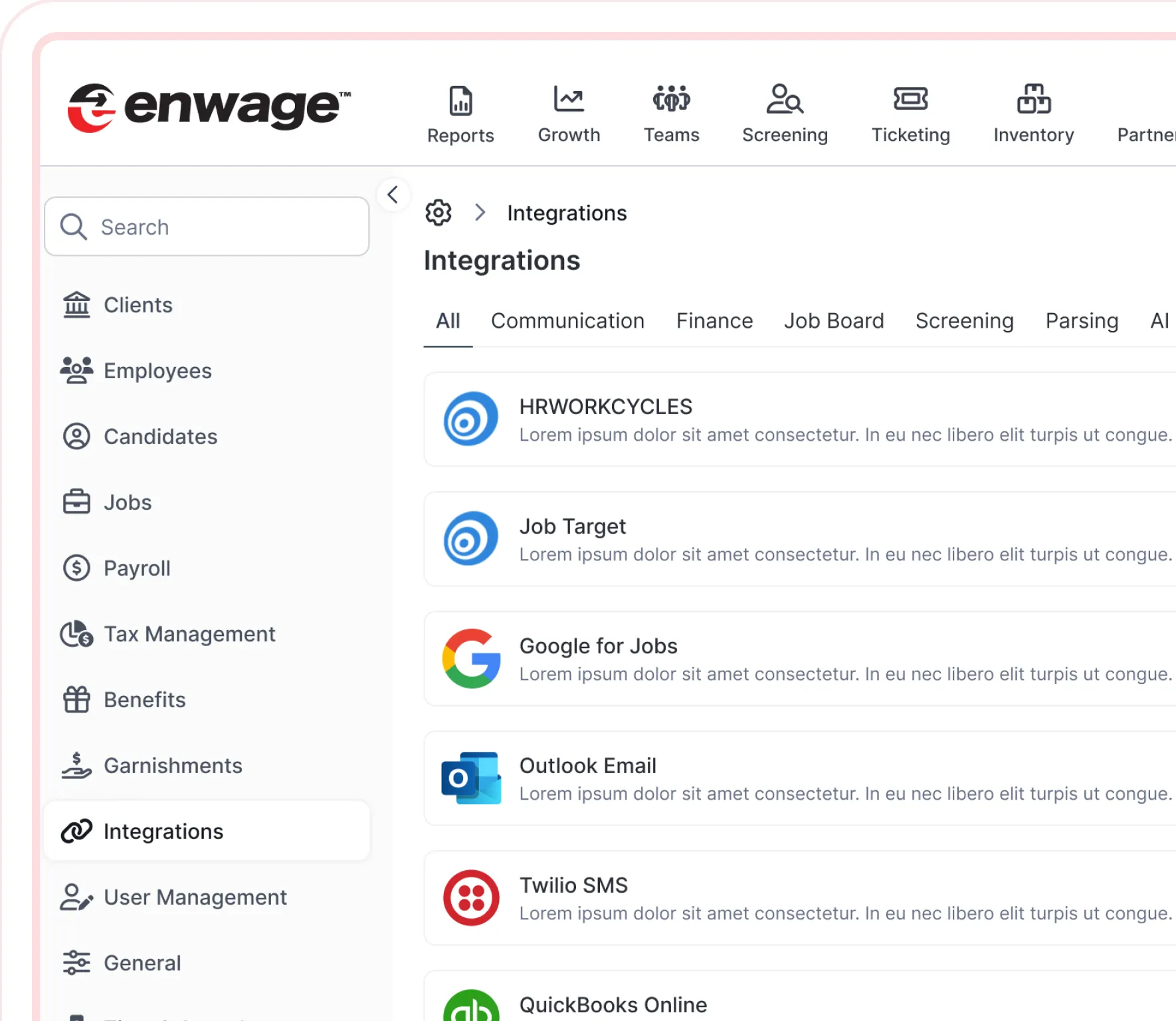Open the Reports icon in top navigation
Viewport: 1176px width, 1021px height.
460,101
